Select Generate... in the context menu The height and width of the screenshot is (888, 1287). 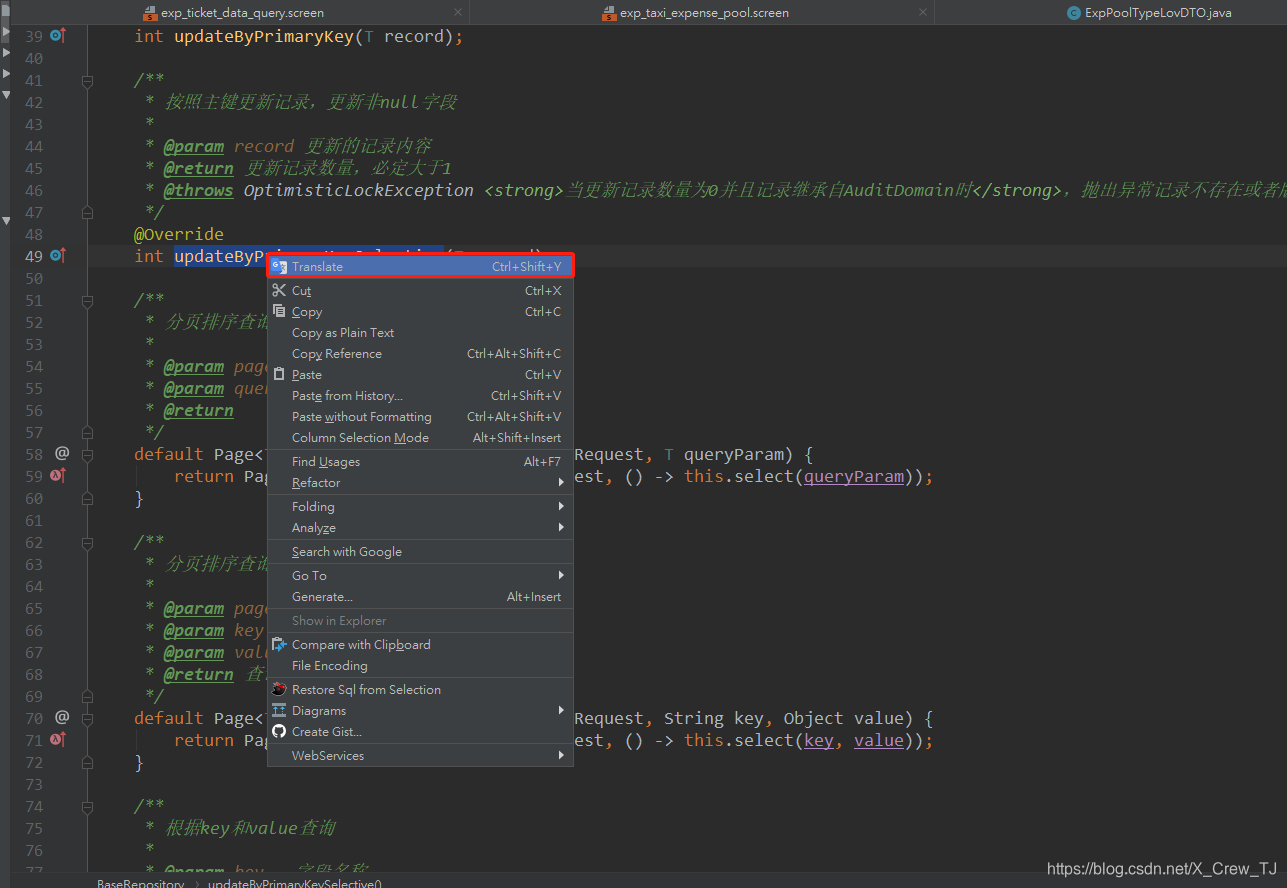420,597
